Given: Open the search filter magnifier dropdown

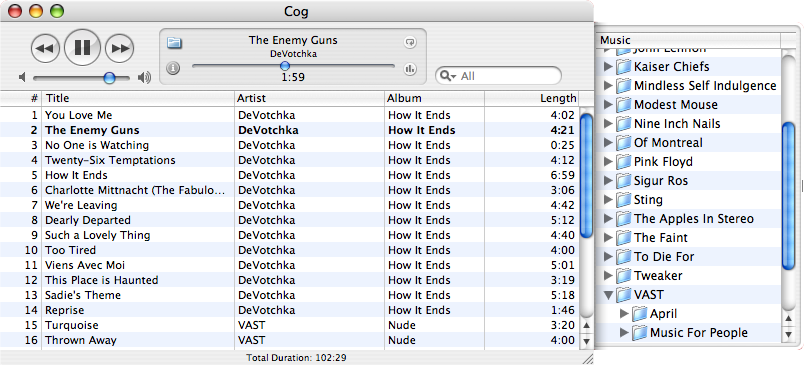Looking at the screenshot, I should tap(447, 76).
